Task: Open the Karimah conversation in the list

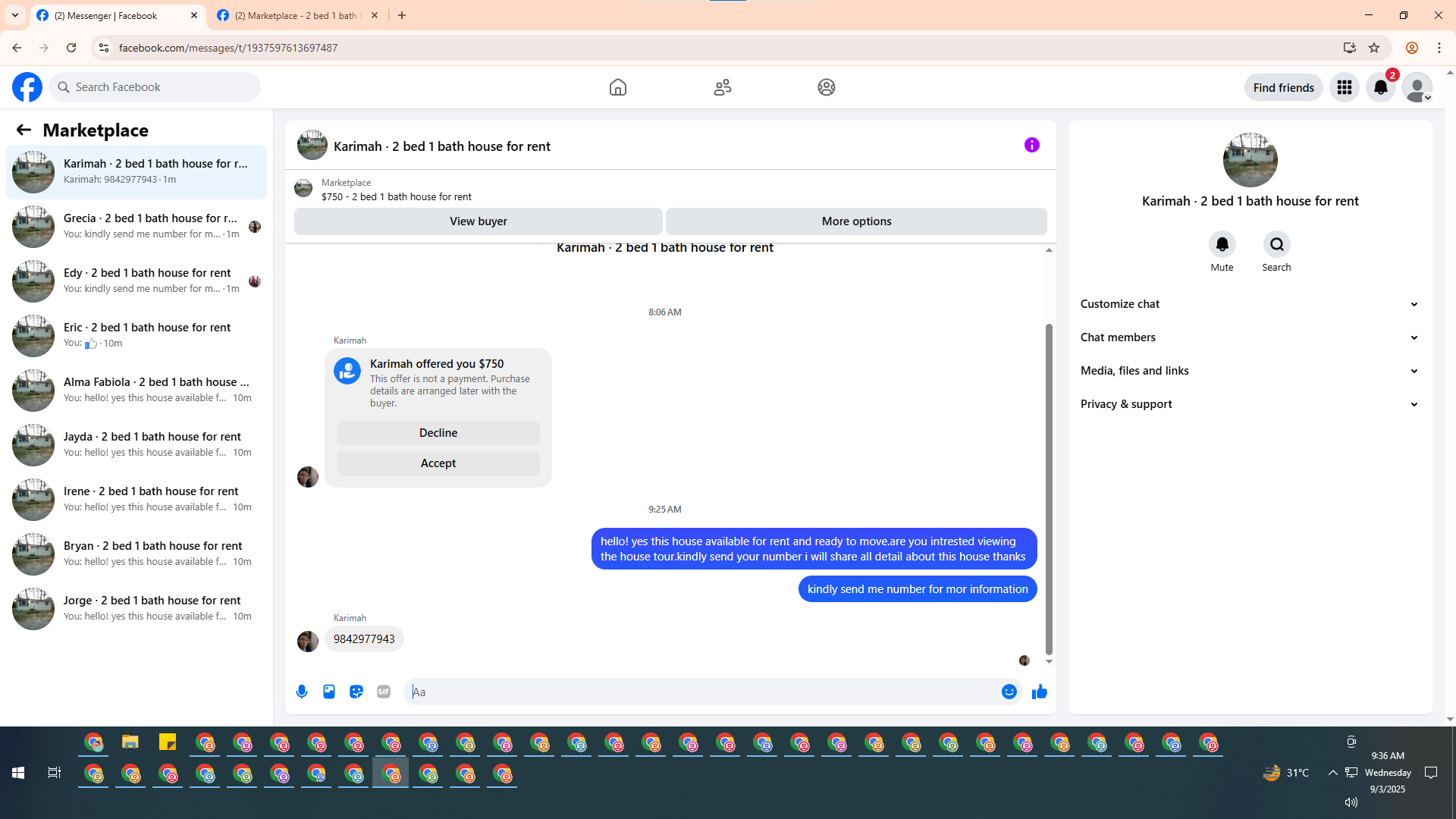Action: [136, 171]
